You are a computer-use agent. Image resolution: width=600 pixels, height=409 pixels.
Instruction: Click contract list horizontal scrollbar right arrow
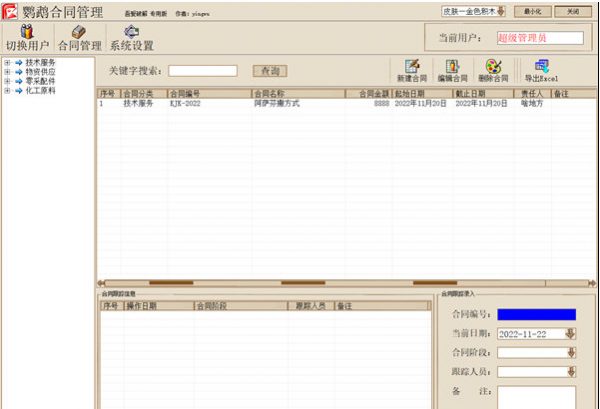592,283
